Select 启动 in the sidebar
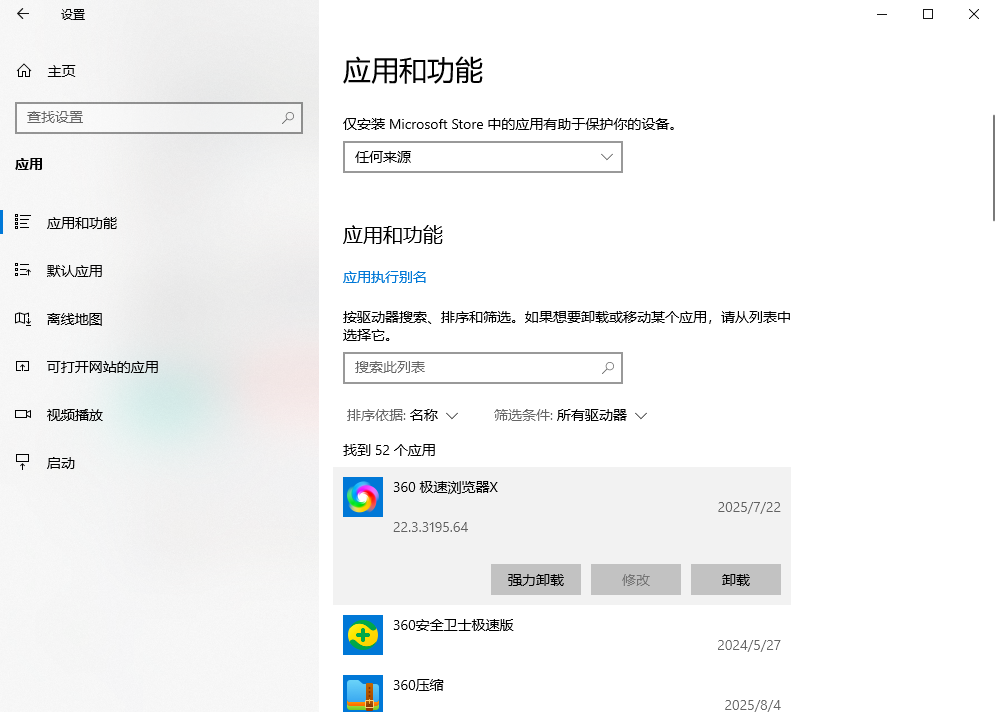 tap(62, 462)
